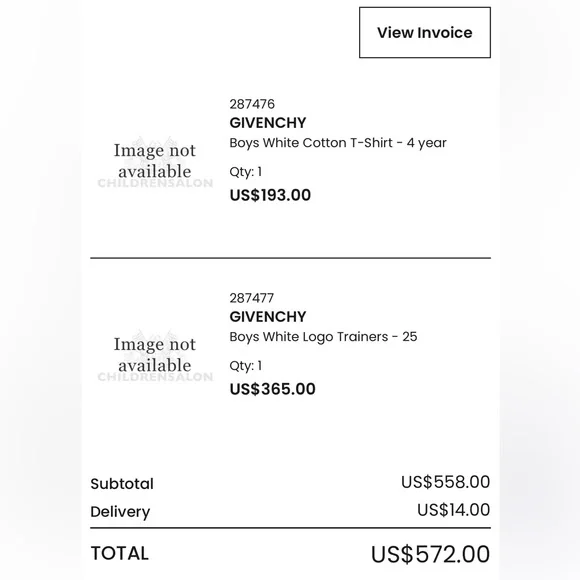
Task: Open the View Invoice button
Action: tap(425, 33)
